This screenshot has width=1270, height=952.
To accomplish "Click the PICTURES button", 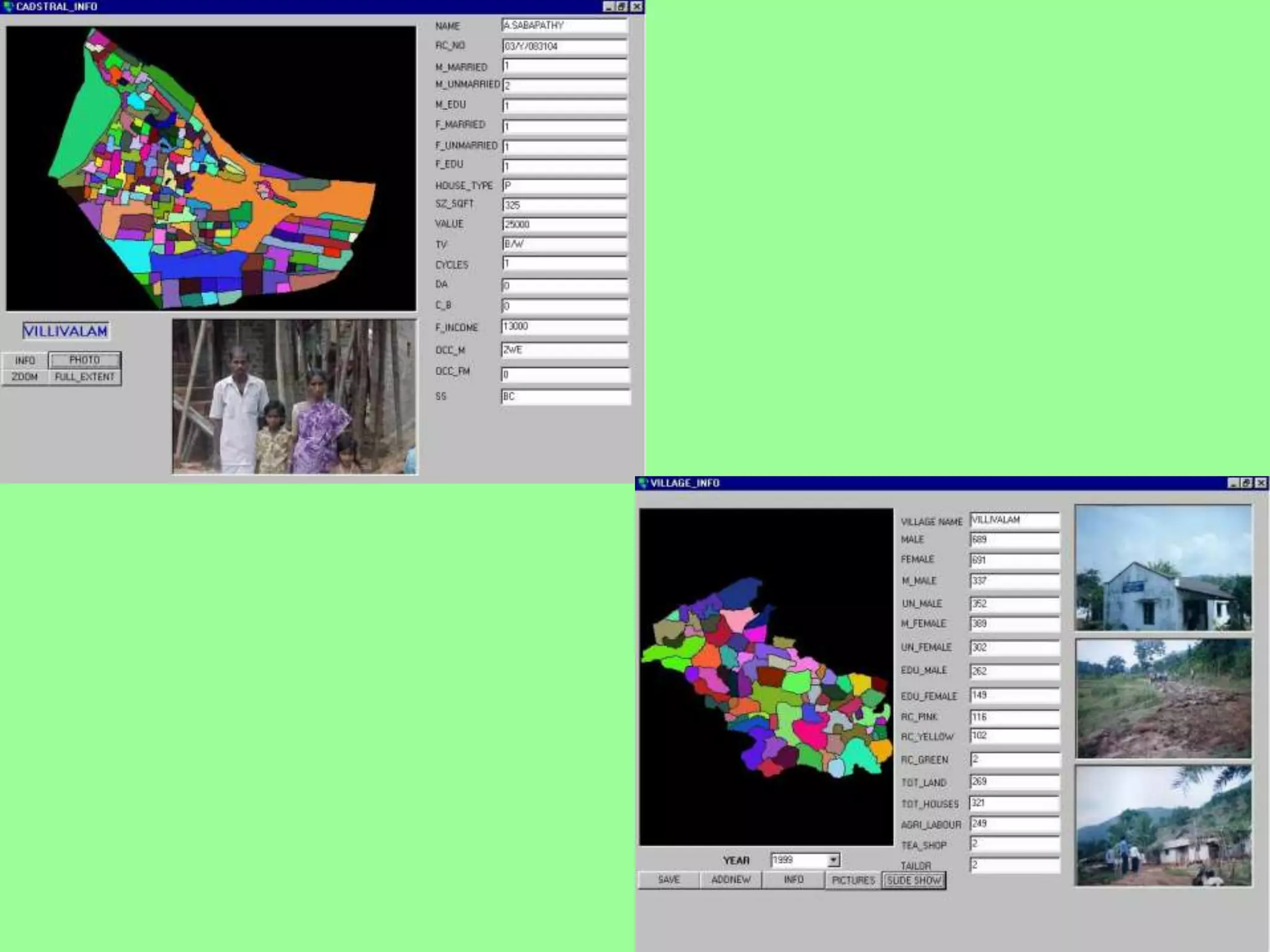I will tap(853, 880).
